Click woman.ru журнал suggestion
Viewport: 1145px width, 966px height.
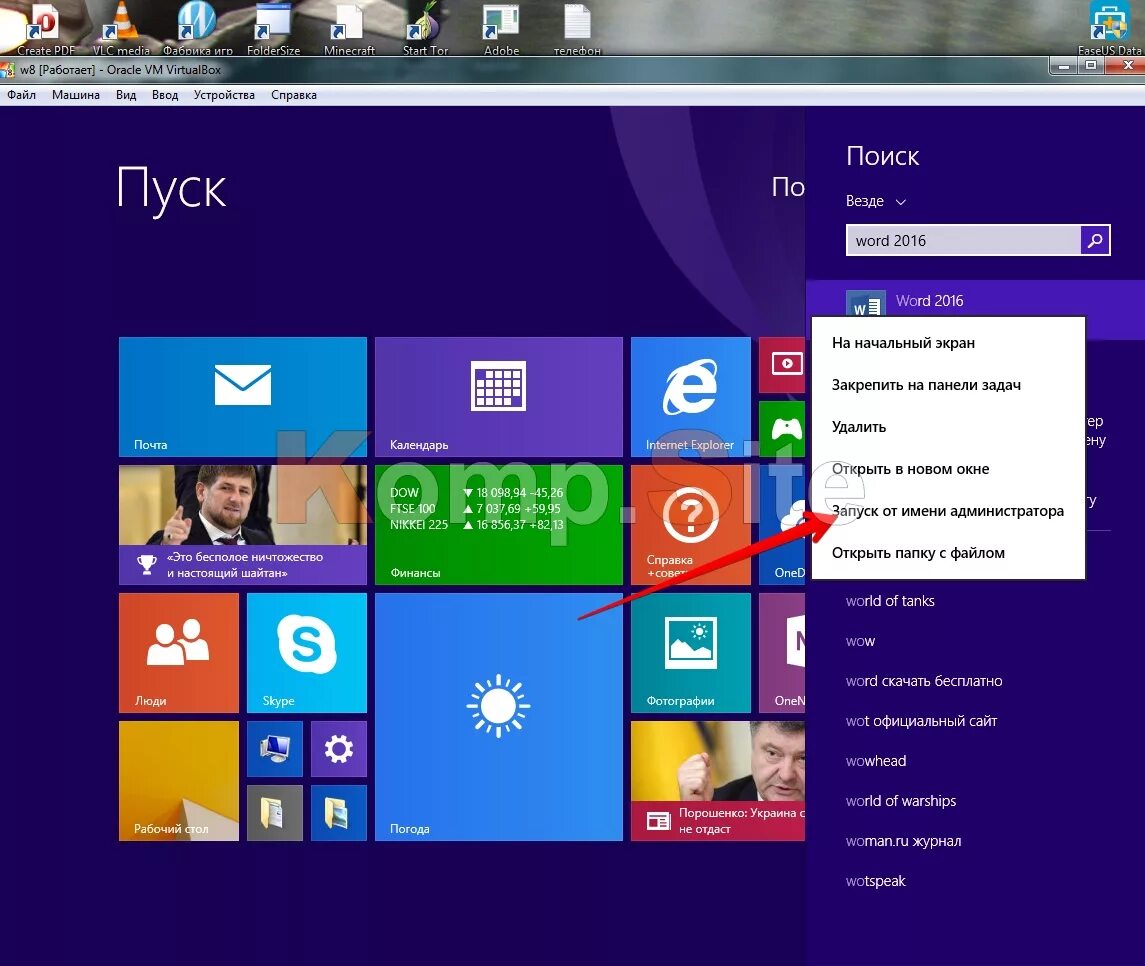coord(903,841)
